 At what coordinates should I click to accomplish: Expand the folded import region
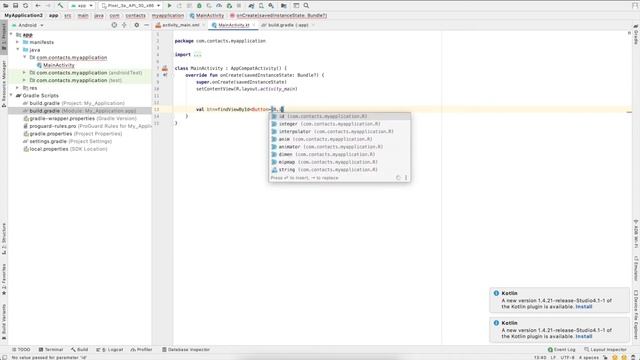[x=198, y=55]
